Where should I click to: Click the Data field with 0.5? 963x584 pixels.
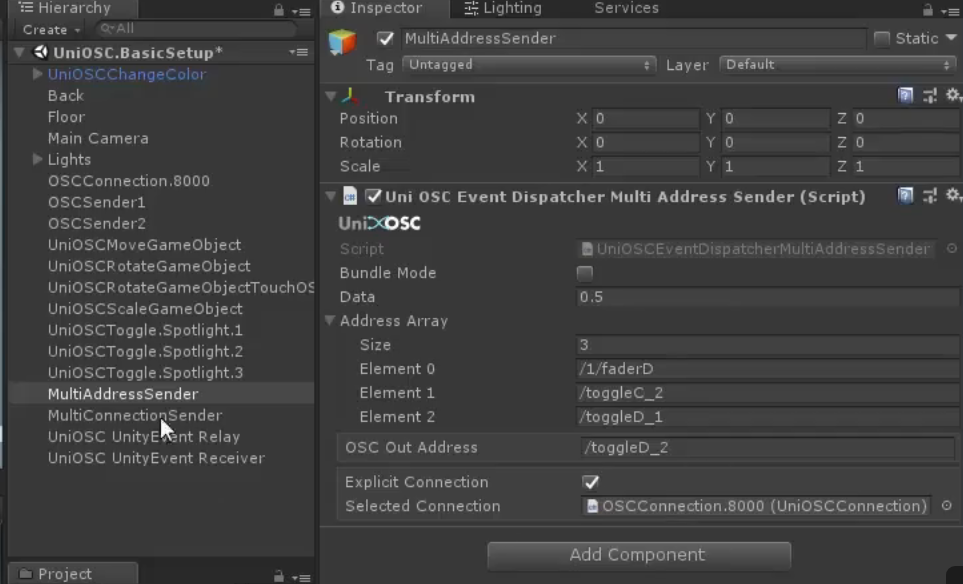(768, 297)
